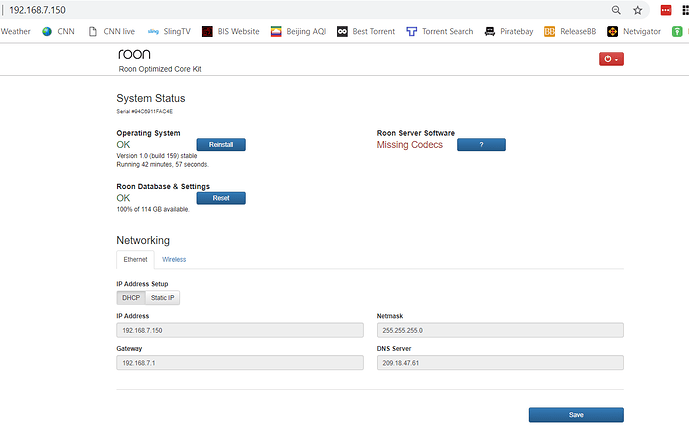
Task: Open the CNN bookmark
Action: click(58, 32)
